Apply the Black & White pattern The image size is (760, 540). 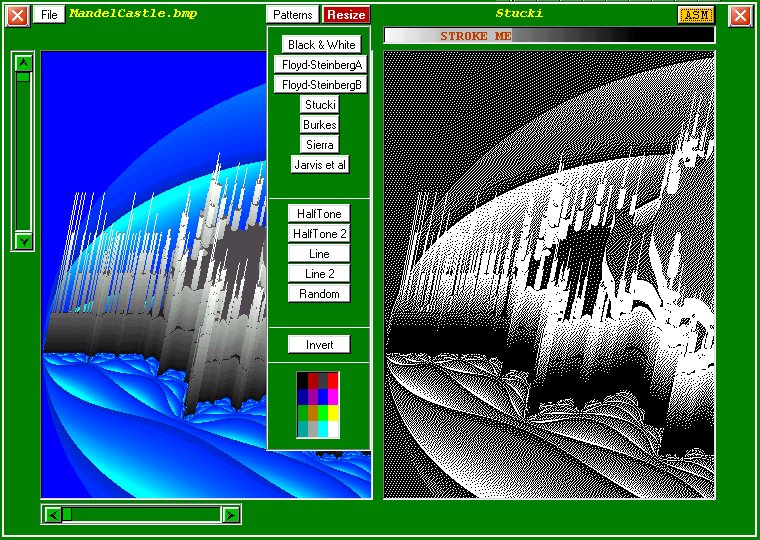point(322,45)
